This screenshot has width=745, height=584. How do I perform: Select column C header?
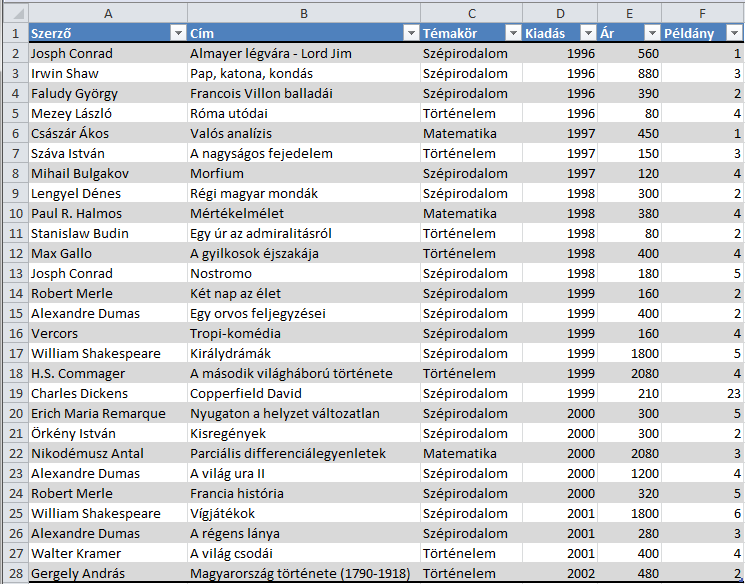pyautogui.click(x=471, y=14)
